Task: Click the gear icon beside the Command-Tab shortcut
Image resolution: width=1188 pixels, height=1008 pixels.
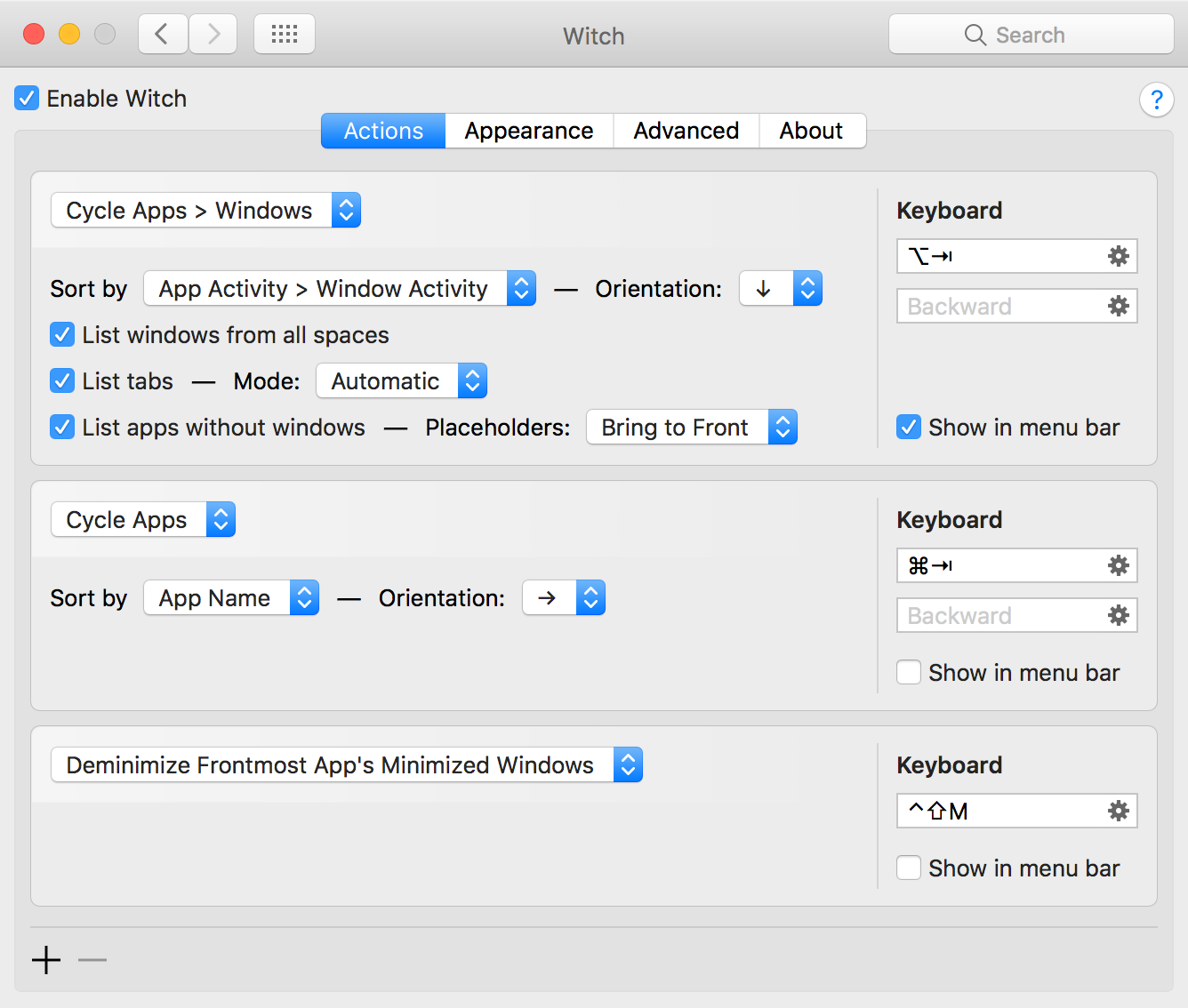Action: 1118,565
